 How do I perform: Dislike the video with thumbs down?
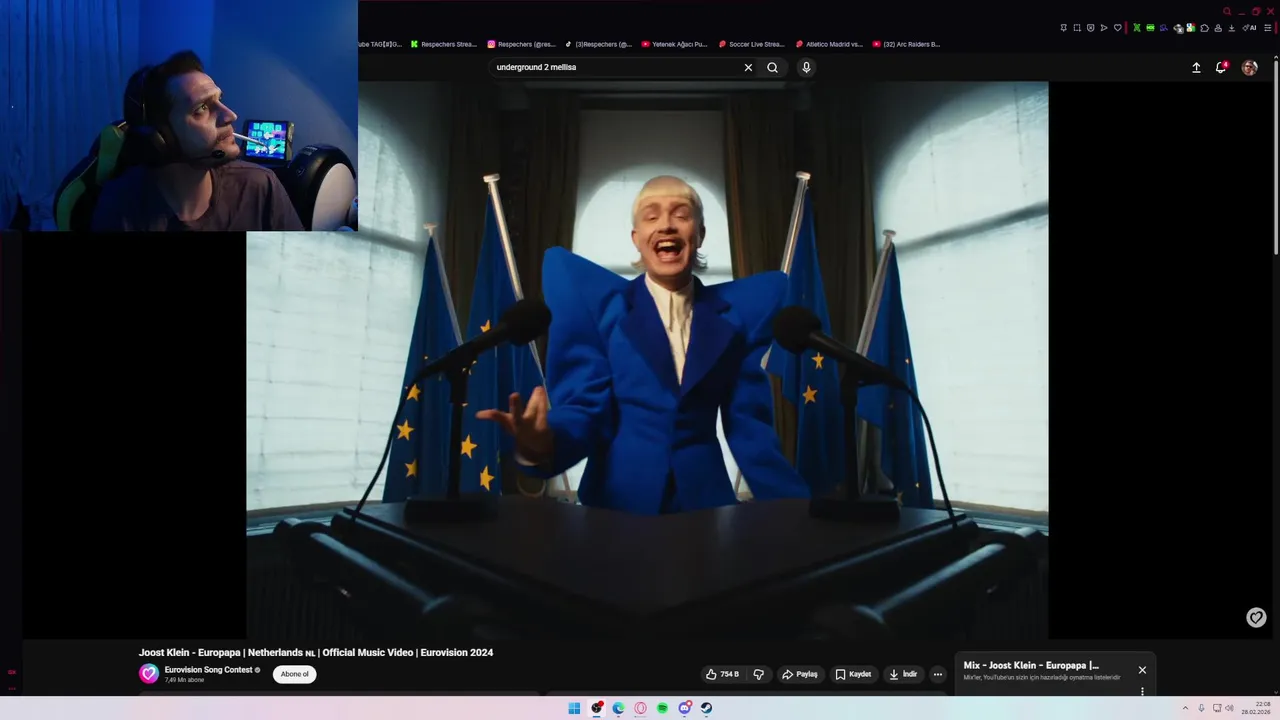tap(758, 674)
